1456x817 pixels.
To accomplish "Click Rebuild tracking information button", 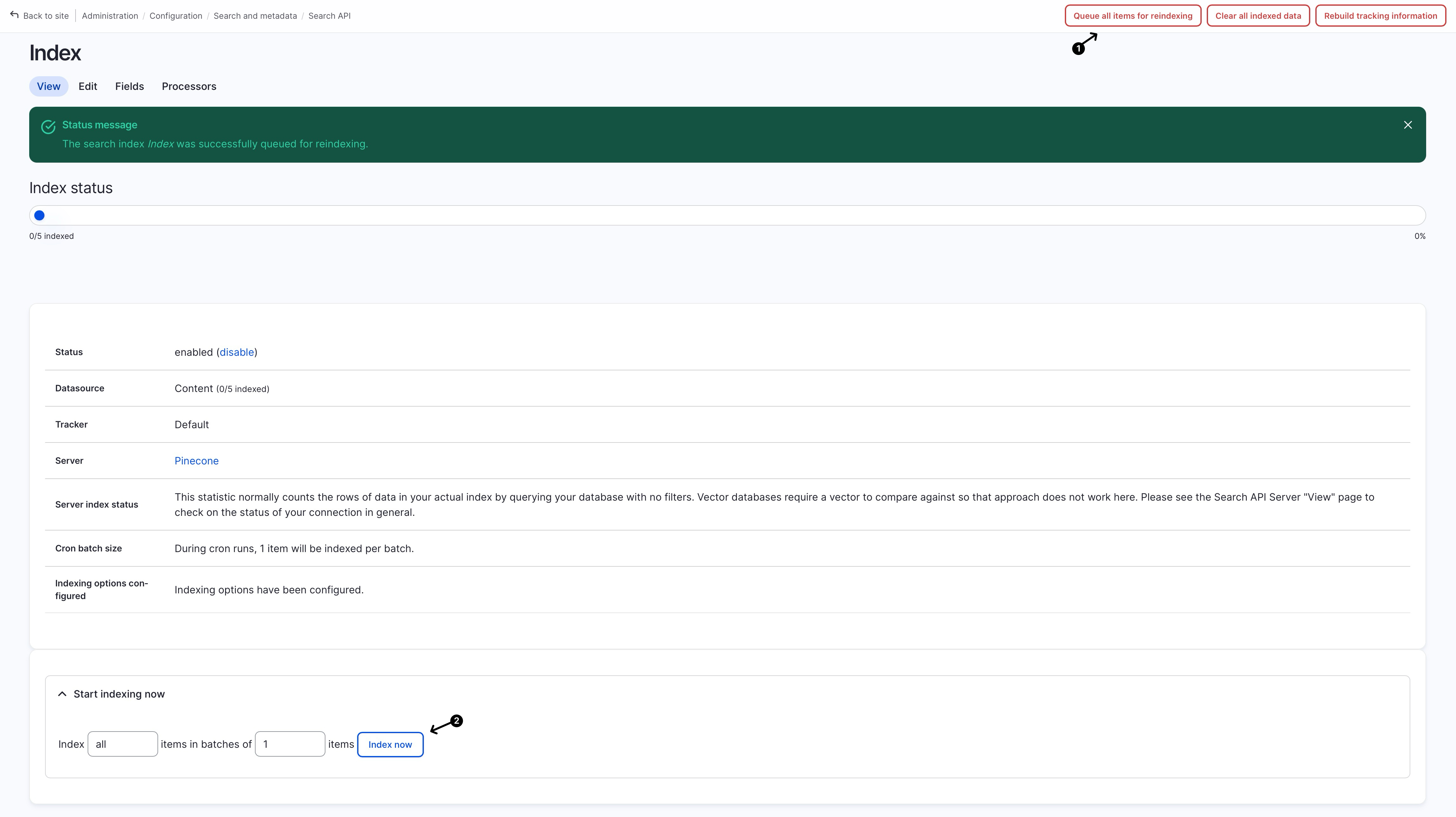I will (1380, 16).
